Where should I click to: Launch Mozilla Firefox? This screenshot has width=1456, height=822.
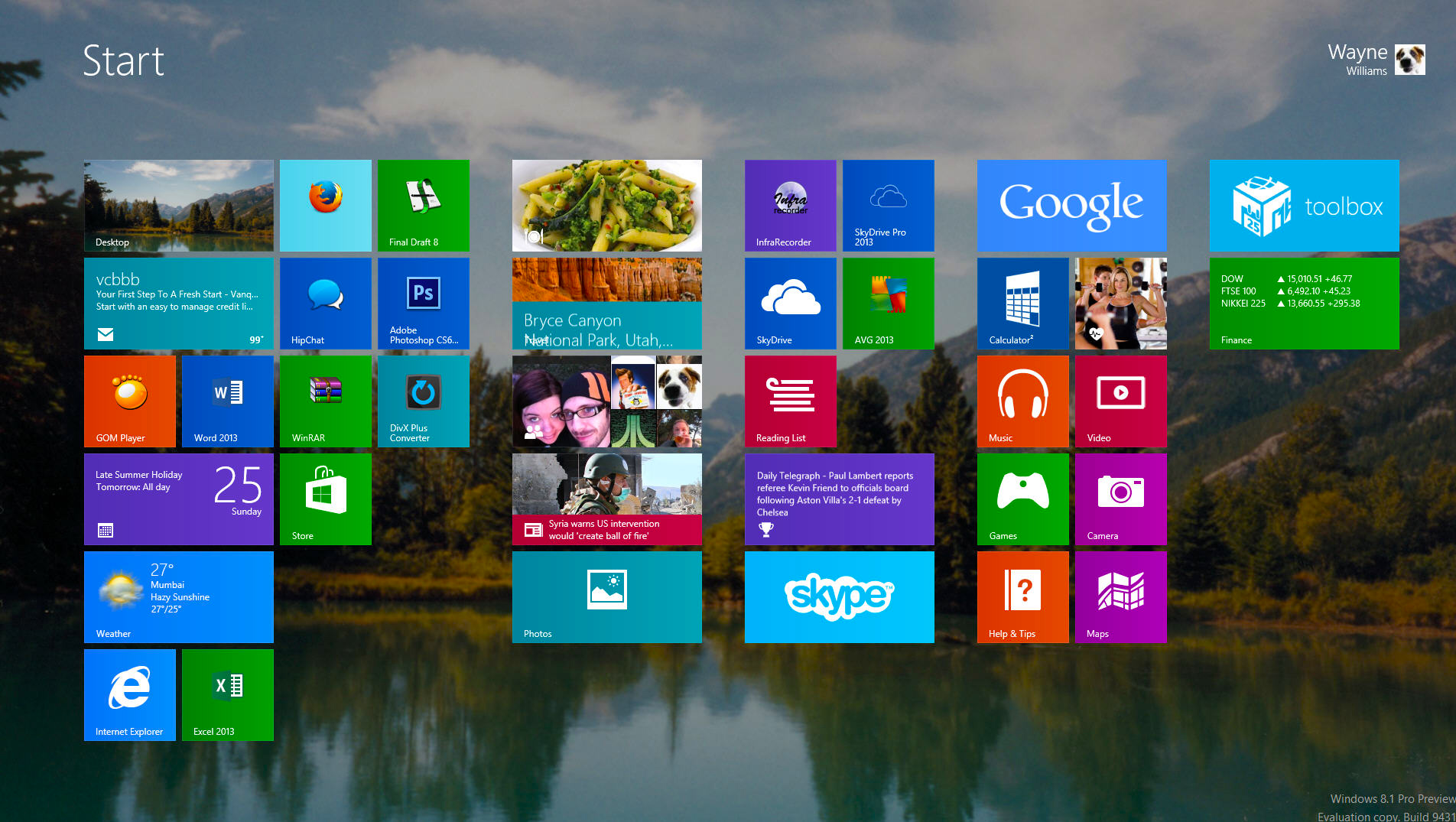coord(325,205)
